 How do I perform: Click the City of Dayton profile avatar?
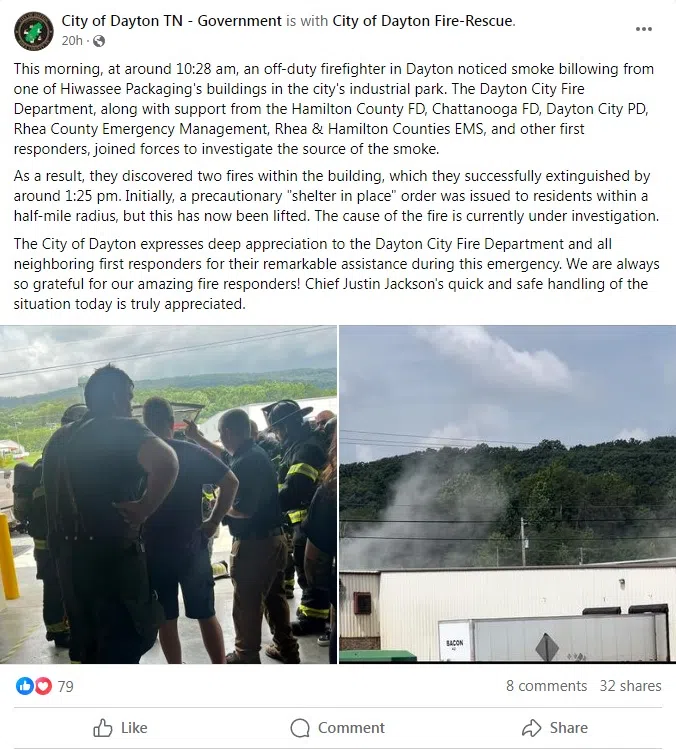[x=33, y=32]
